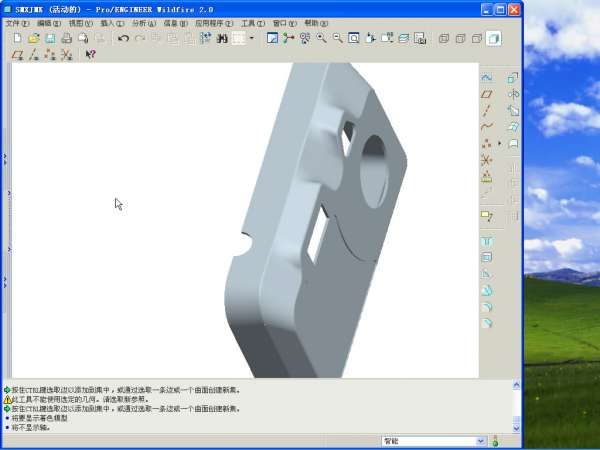Toggle datum points display
The height and width of the screenshot is (450, 600).
[50, 55]
